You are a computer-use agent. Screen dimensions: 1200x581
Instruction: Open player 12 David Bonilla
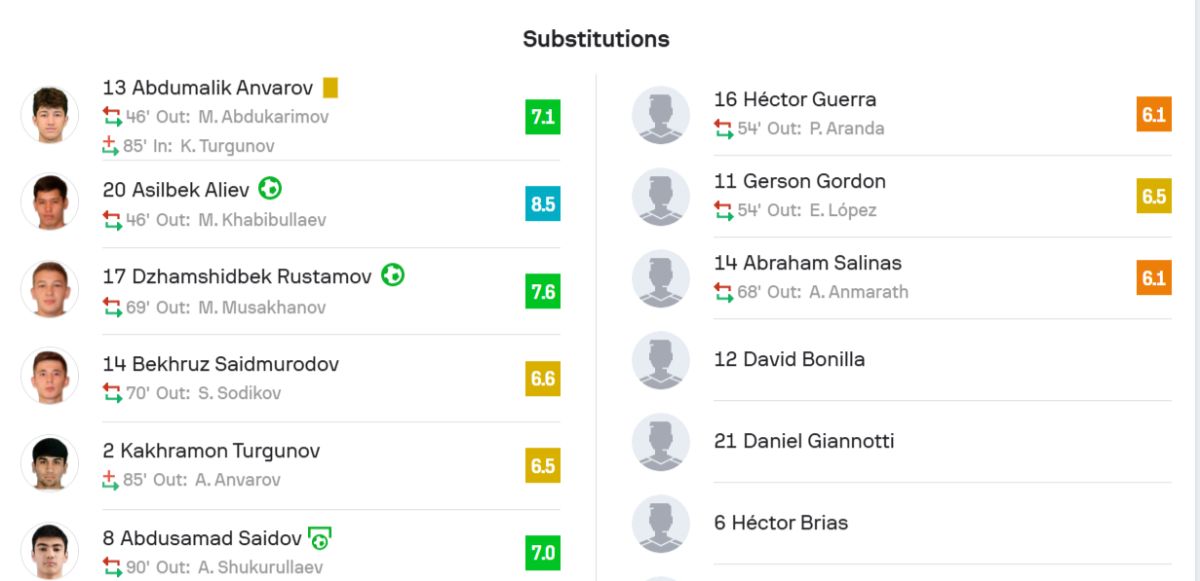pyautogui.click(x=789, y=359)
